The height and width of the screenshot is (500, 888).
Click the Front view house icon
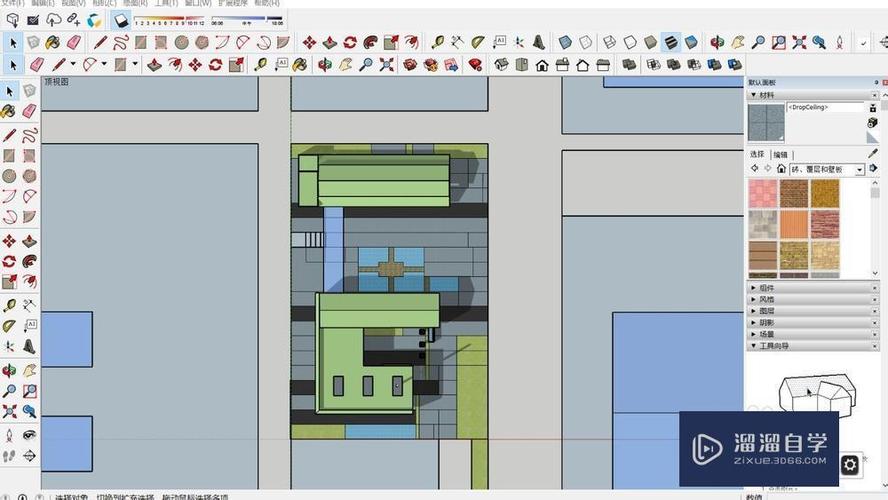(542, 65)
